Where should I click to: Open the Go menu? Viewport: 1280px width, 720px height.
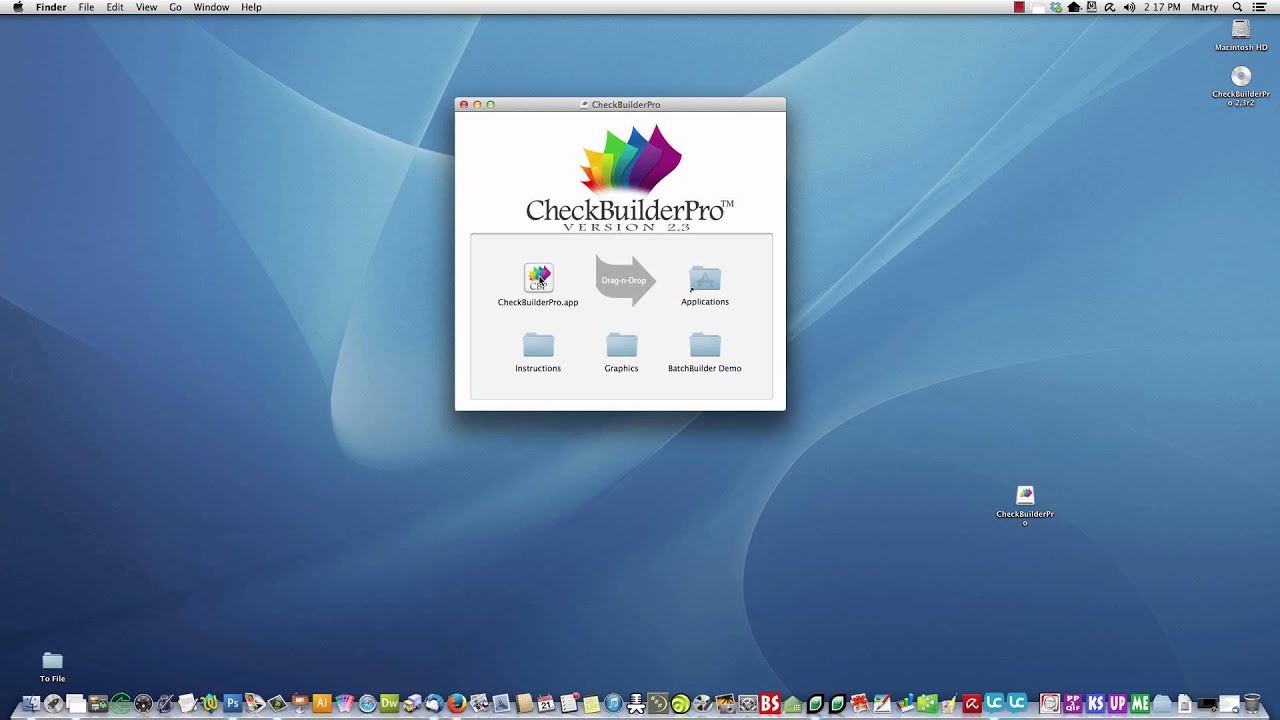click(175, 7)
